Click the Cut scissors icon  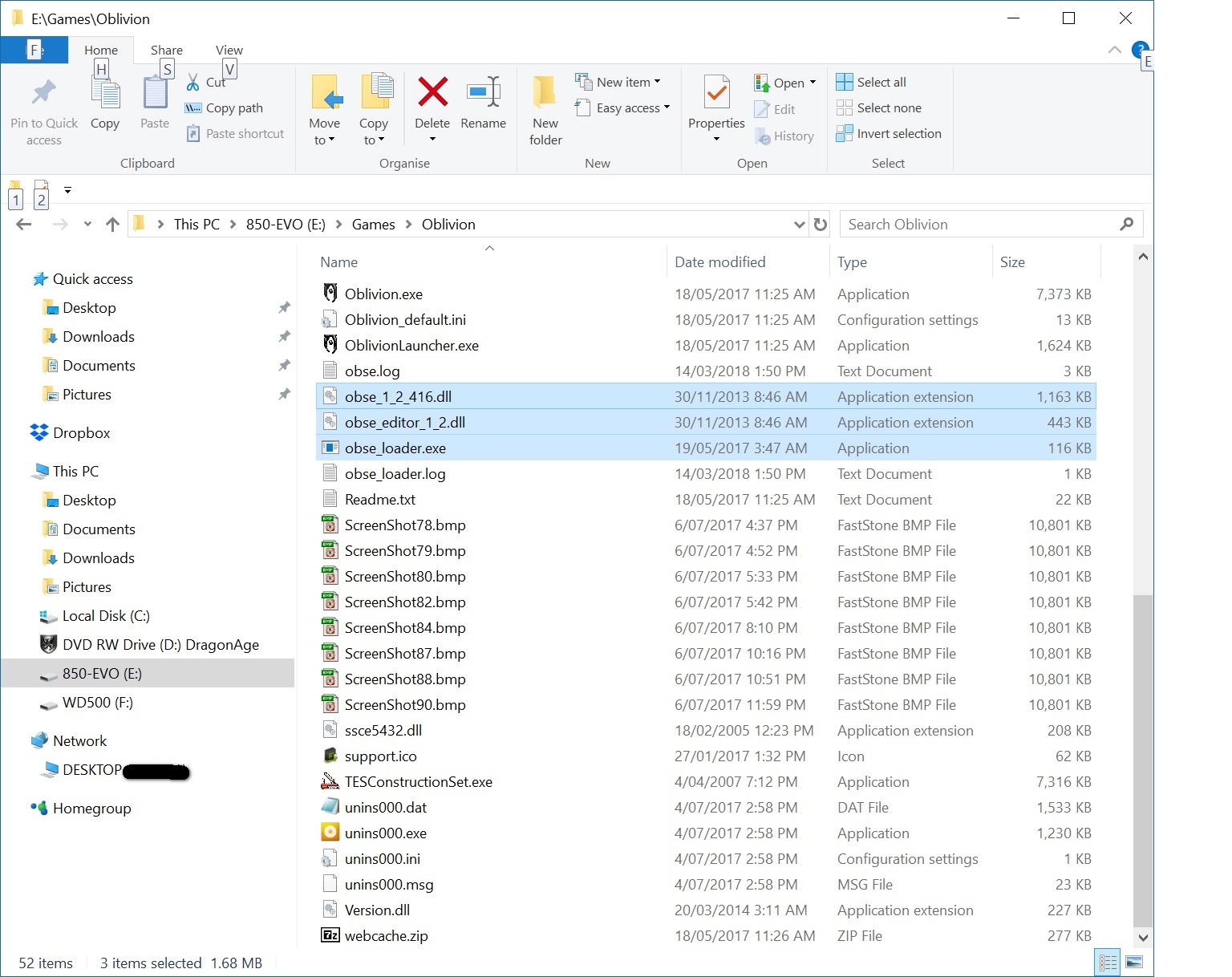[193, 82]
